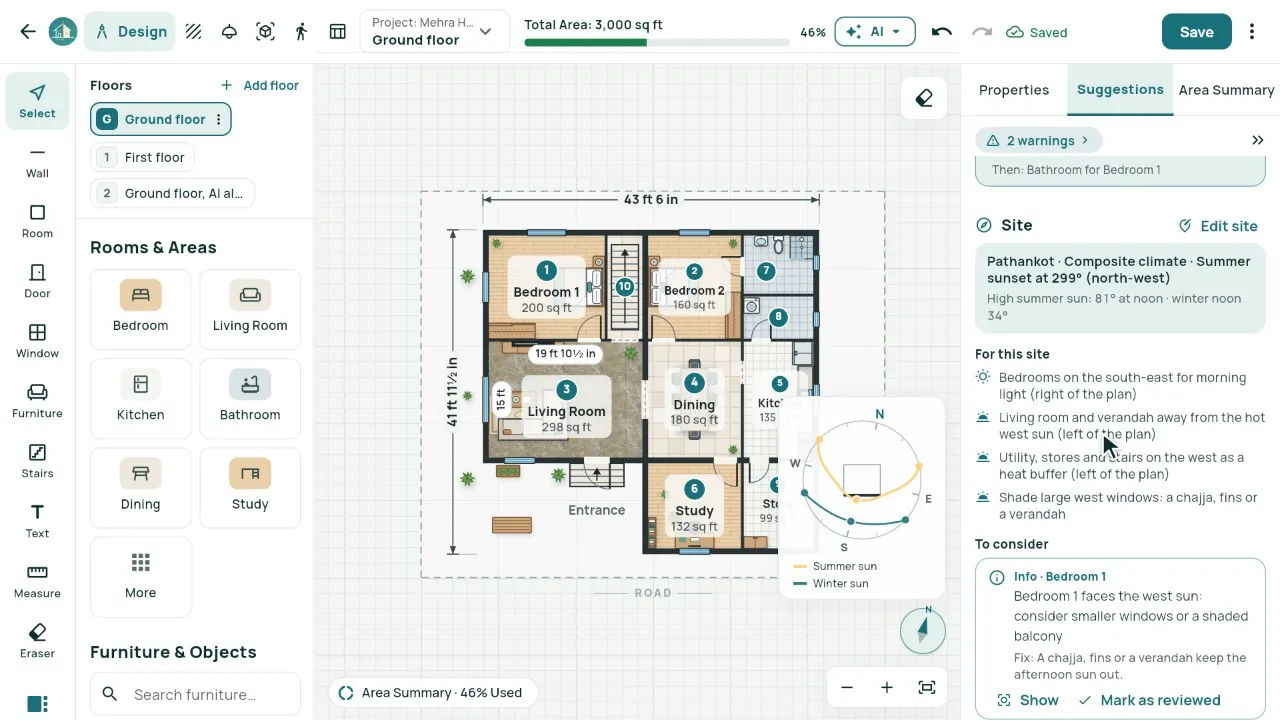Select the Door tool
The width and height of the screenshot is (1280, 720).
pyautogui.click(x=37, y=281)
